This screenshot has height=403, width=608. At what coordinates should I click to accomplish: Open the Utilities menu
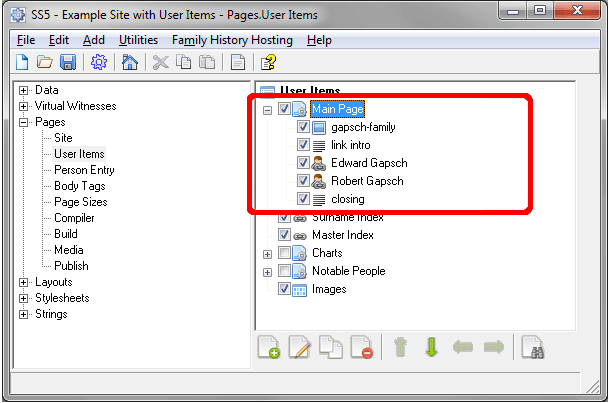[138, 40]
